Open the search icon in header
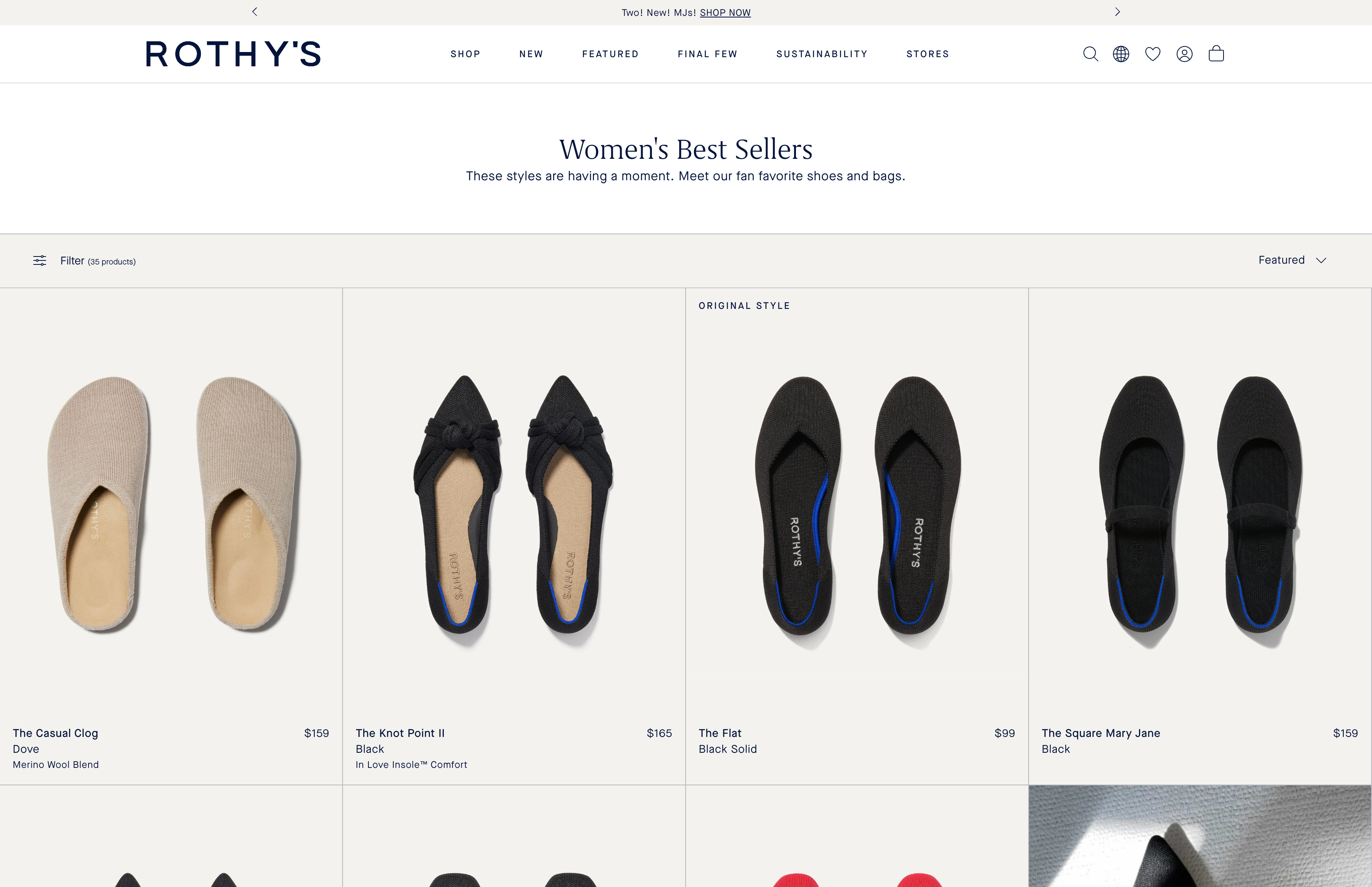The image size is (1372, 887). [1090, 54]
